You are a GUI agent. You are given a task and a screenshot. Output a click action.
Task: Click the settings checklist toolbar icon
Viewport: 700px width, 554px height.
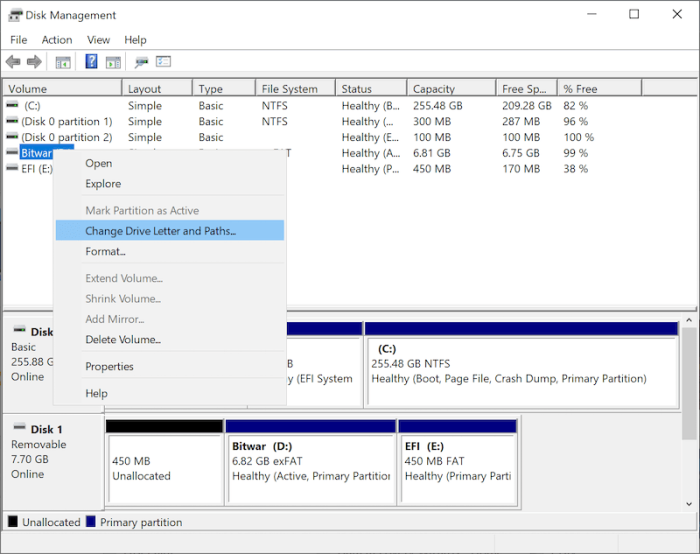(x=163, y=61)
